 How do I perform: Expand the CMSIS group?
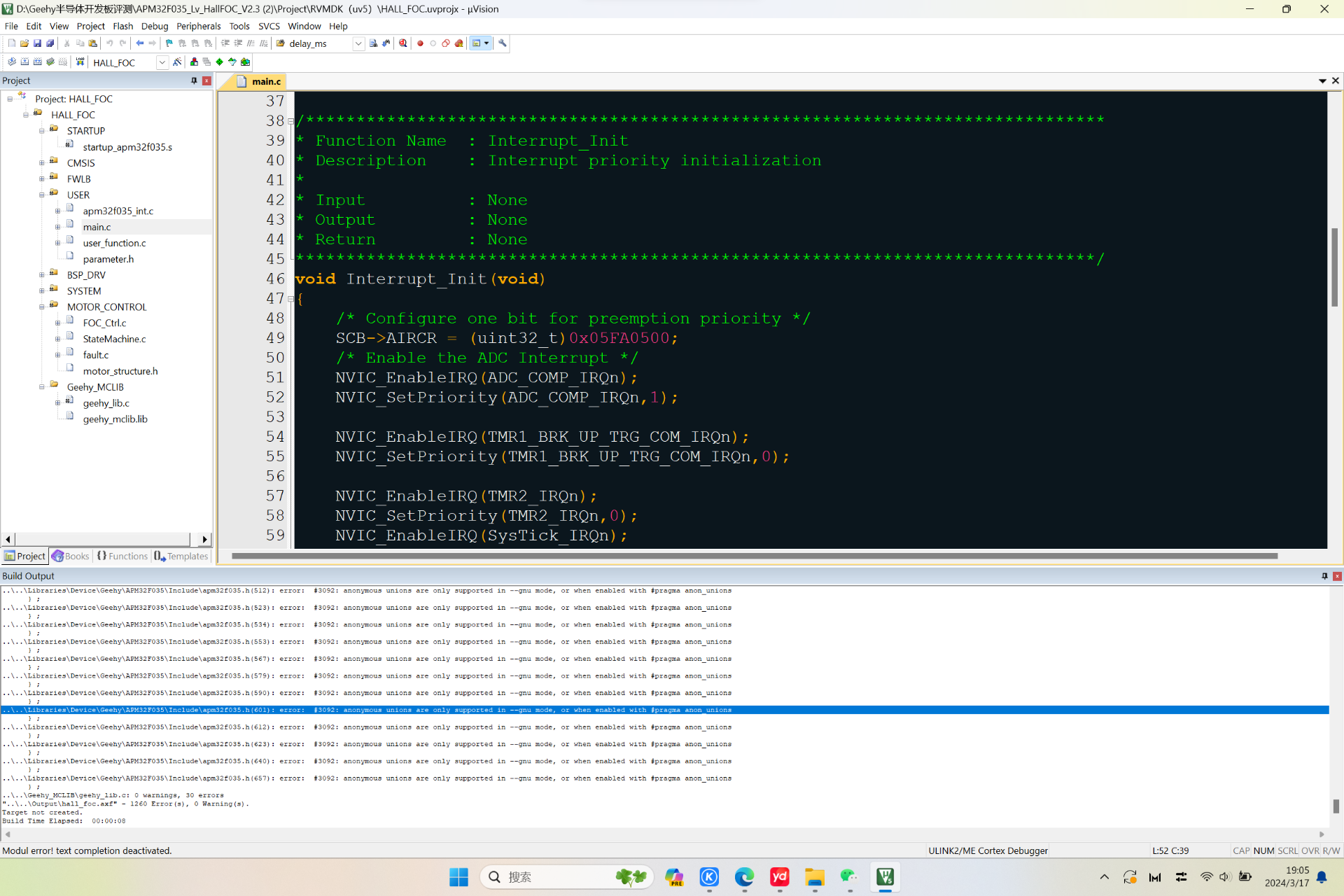click(42, 163)
